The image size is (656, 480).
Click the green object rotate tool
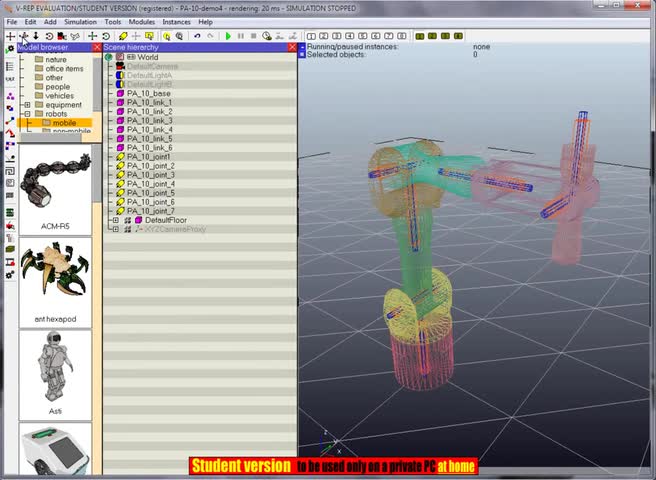(106, 36)
